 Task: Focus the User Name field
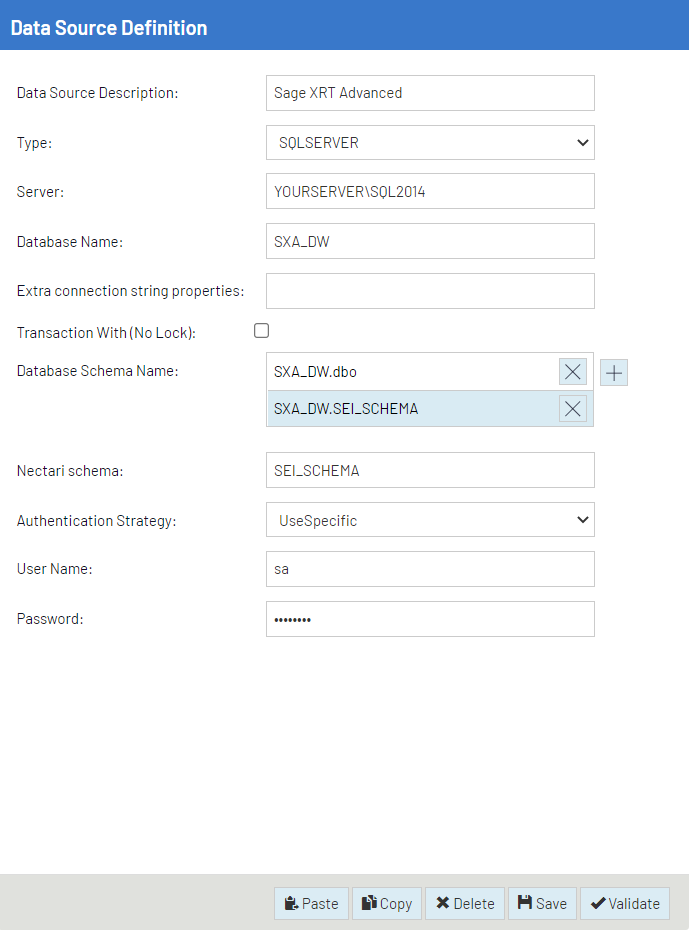[x=430, y=569]
